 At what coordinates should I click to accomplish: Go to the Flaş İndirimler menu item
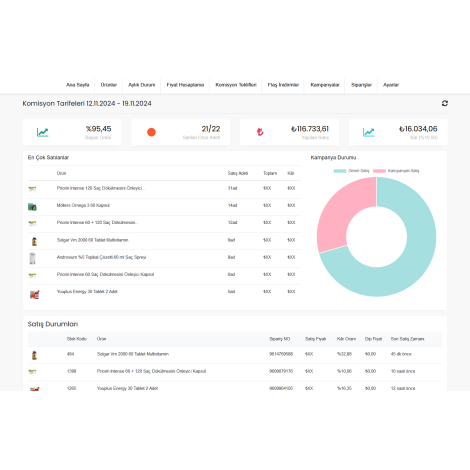point(283,85)
